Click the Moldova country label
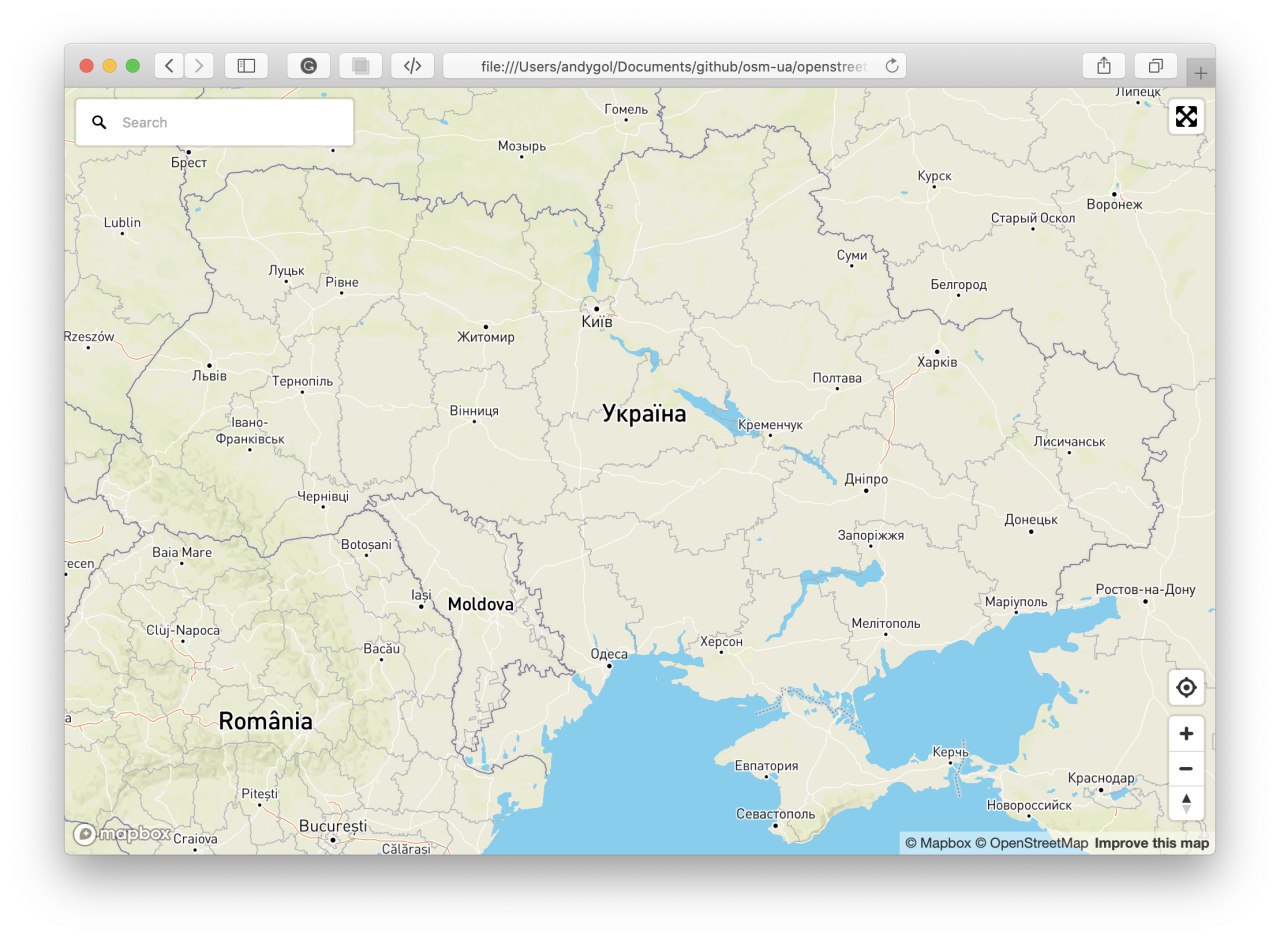 pos(481,604)
